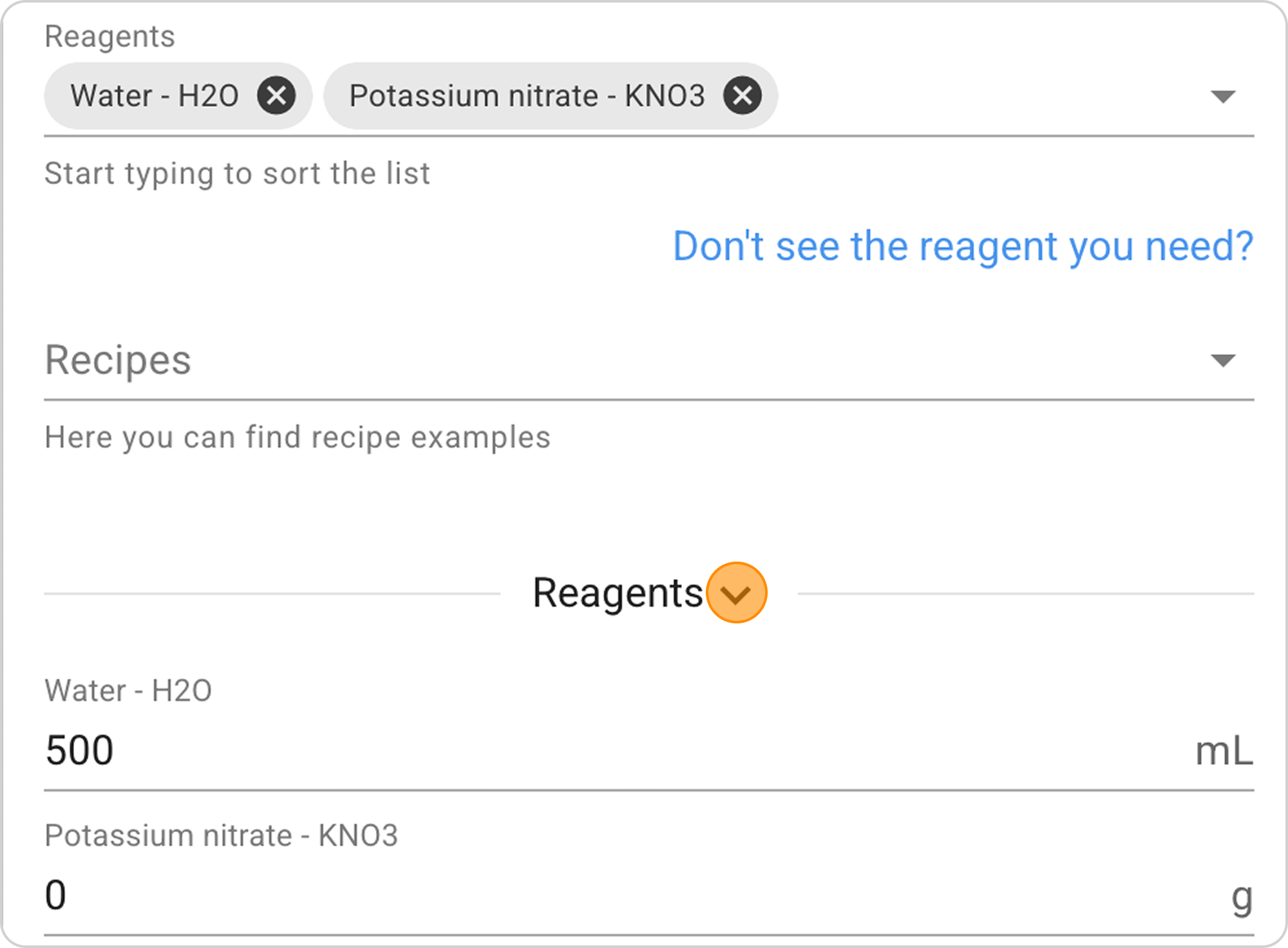Select the Reagents section title
The height and width of the screenshot is (948, 1288).
pos(617,592)
